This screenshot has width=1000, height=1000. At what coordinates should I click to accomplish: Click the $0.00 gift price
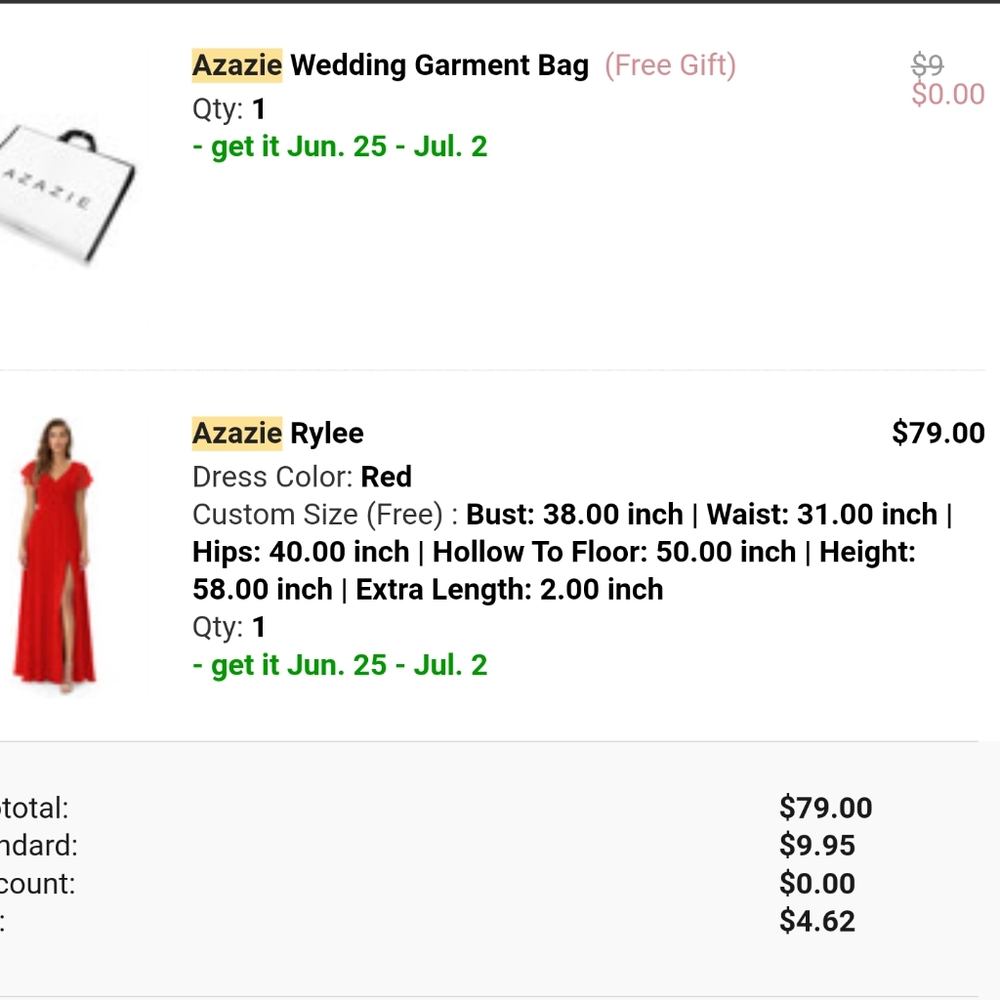pyautogui.click(x=947, y=93)
